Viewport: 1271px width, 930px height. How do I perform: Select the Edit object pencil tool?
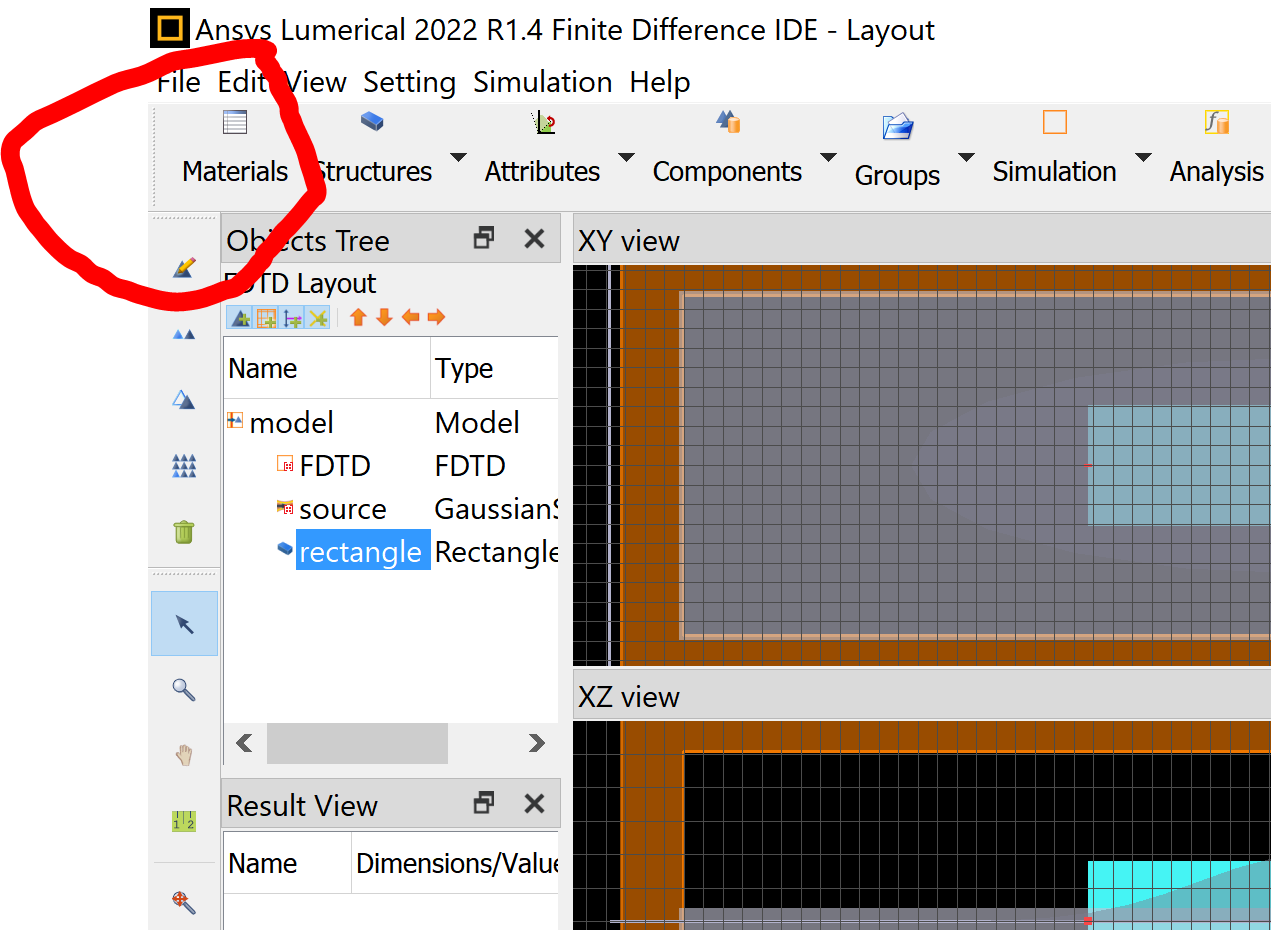pos(184,267)
